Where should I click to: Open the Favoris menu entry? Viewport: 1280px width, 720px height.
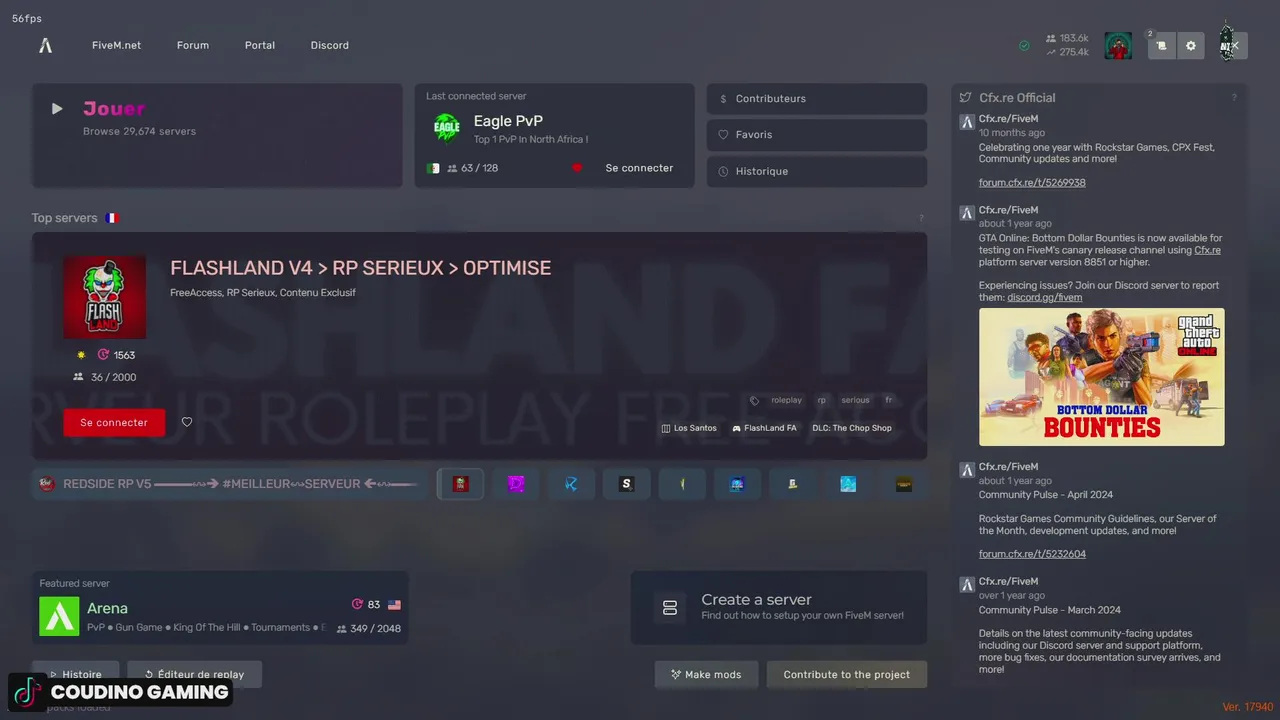(816, 135)
